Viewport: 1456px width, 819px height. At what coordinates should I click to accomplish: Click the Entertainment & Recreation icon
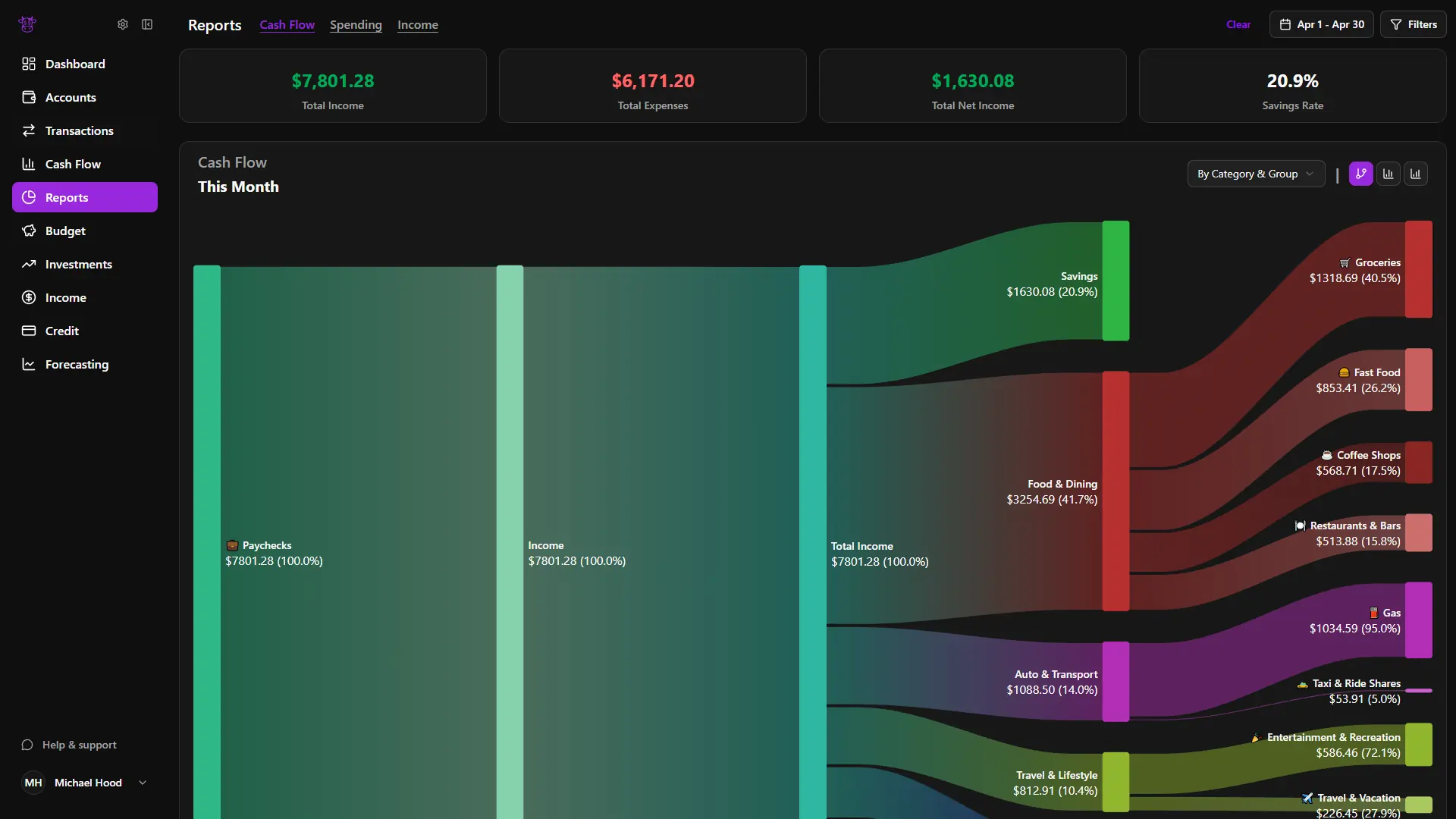click(x=1256, y=738)
